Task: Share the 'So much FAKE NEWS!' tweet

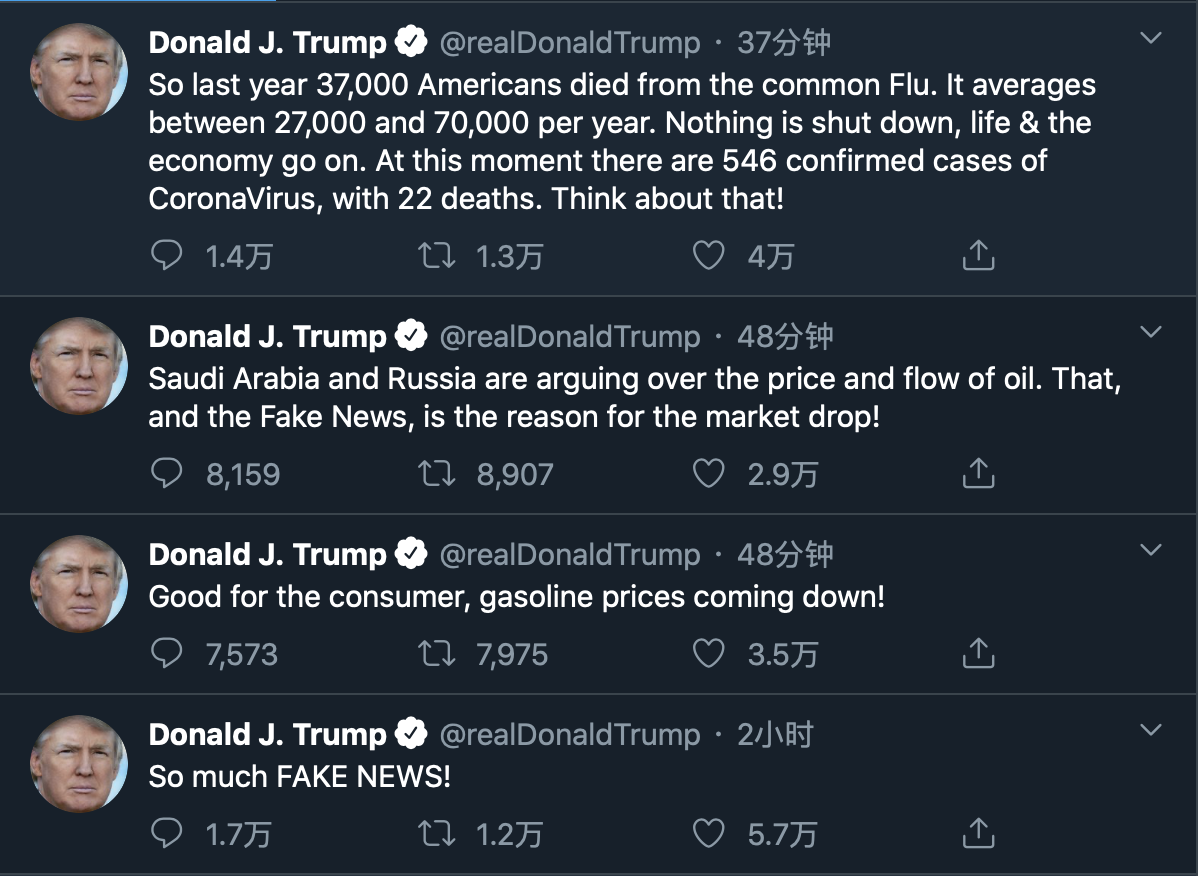Action: 978,833
